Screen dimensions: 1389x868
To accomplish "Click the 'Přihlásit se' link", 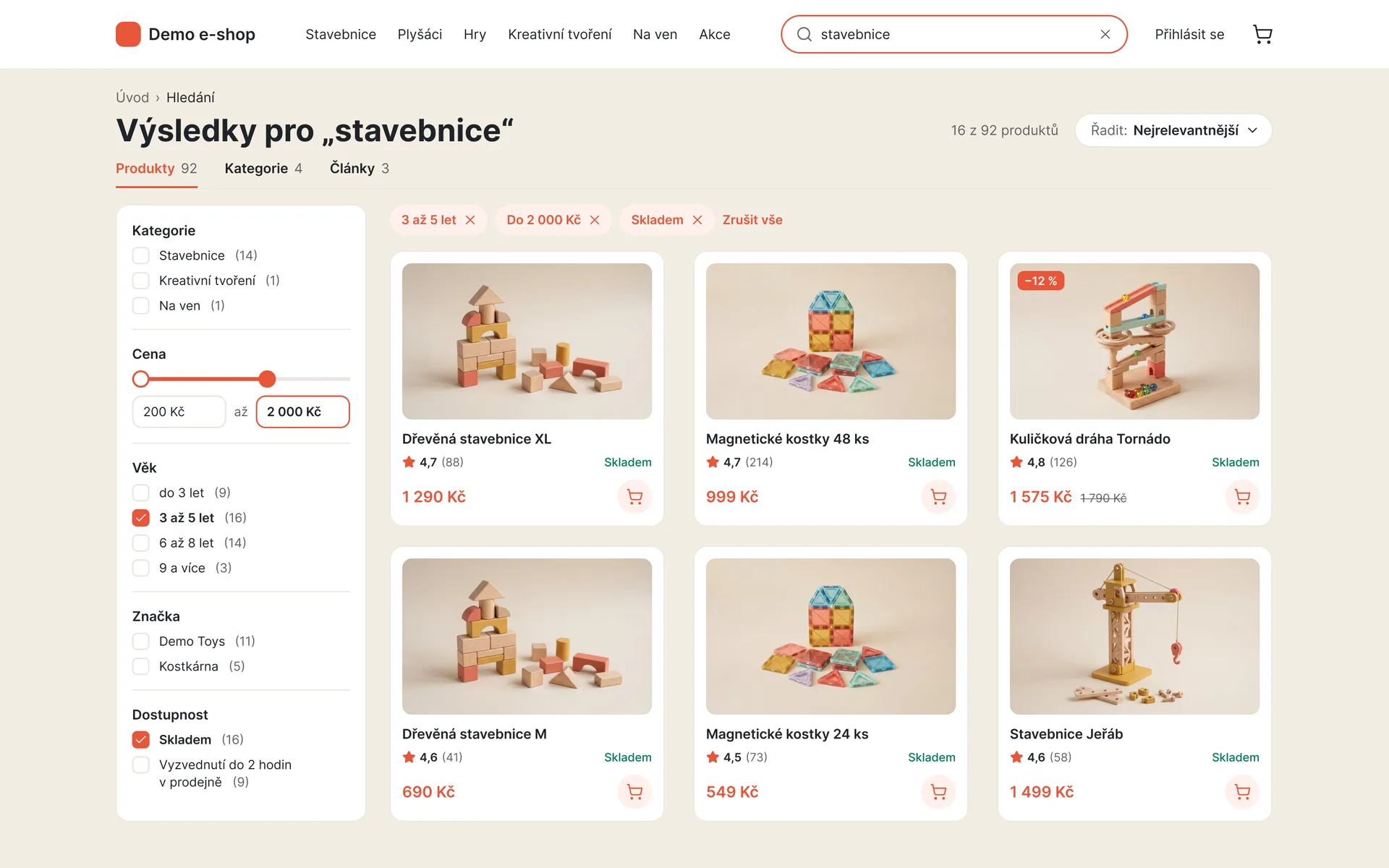I will point(1189,34).
